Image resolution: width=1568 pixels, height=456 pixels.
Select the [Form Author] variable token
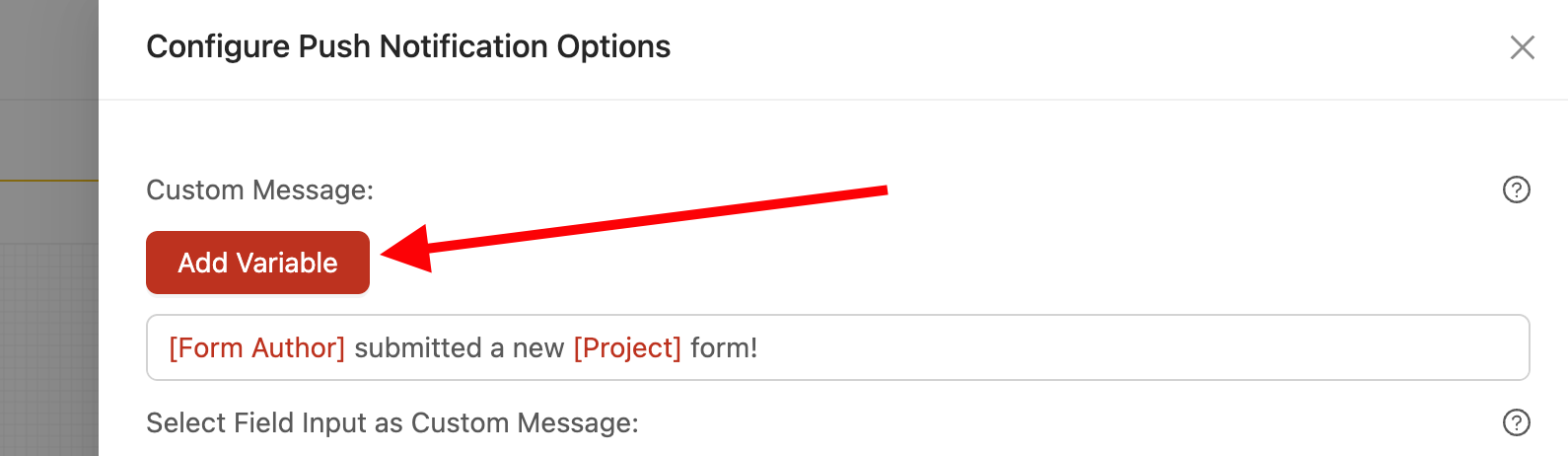[x=256, y=347]
